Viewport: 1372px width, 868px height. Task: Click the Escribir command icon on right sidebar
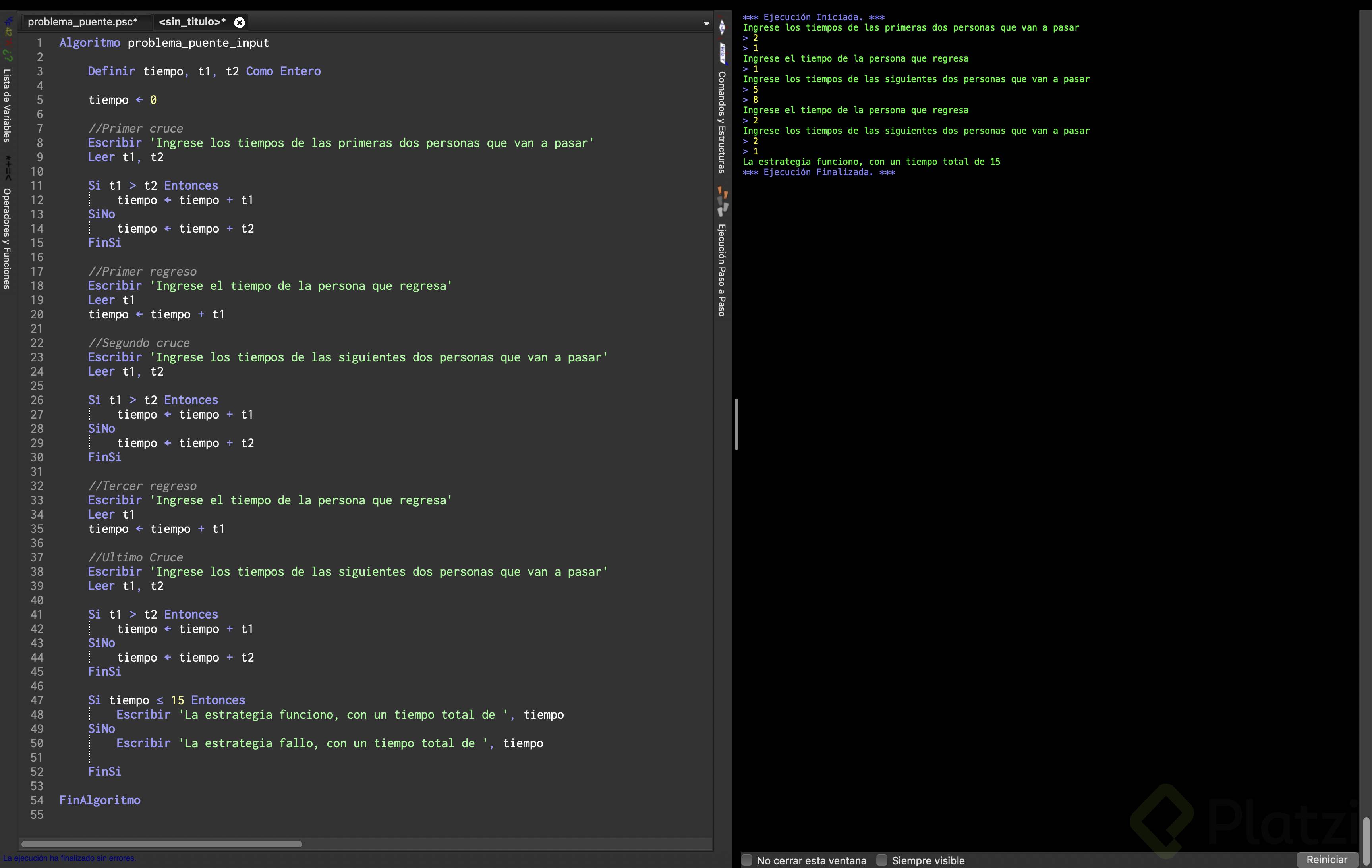pyautogui.click(x=722, y=53)
